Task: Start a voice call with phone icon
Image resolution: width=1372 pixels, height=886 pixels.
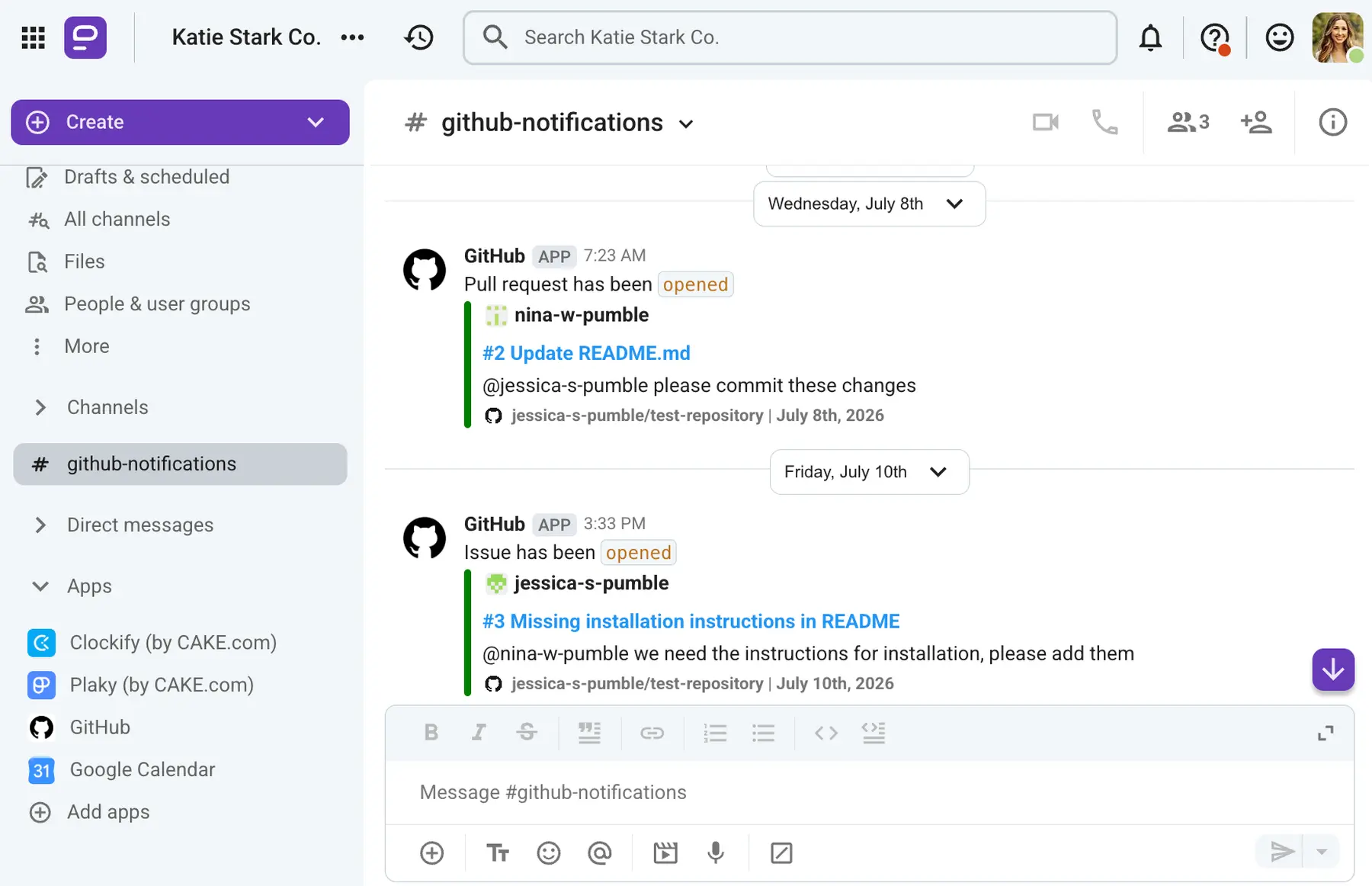Action: 1104,122
